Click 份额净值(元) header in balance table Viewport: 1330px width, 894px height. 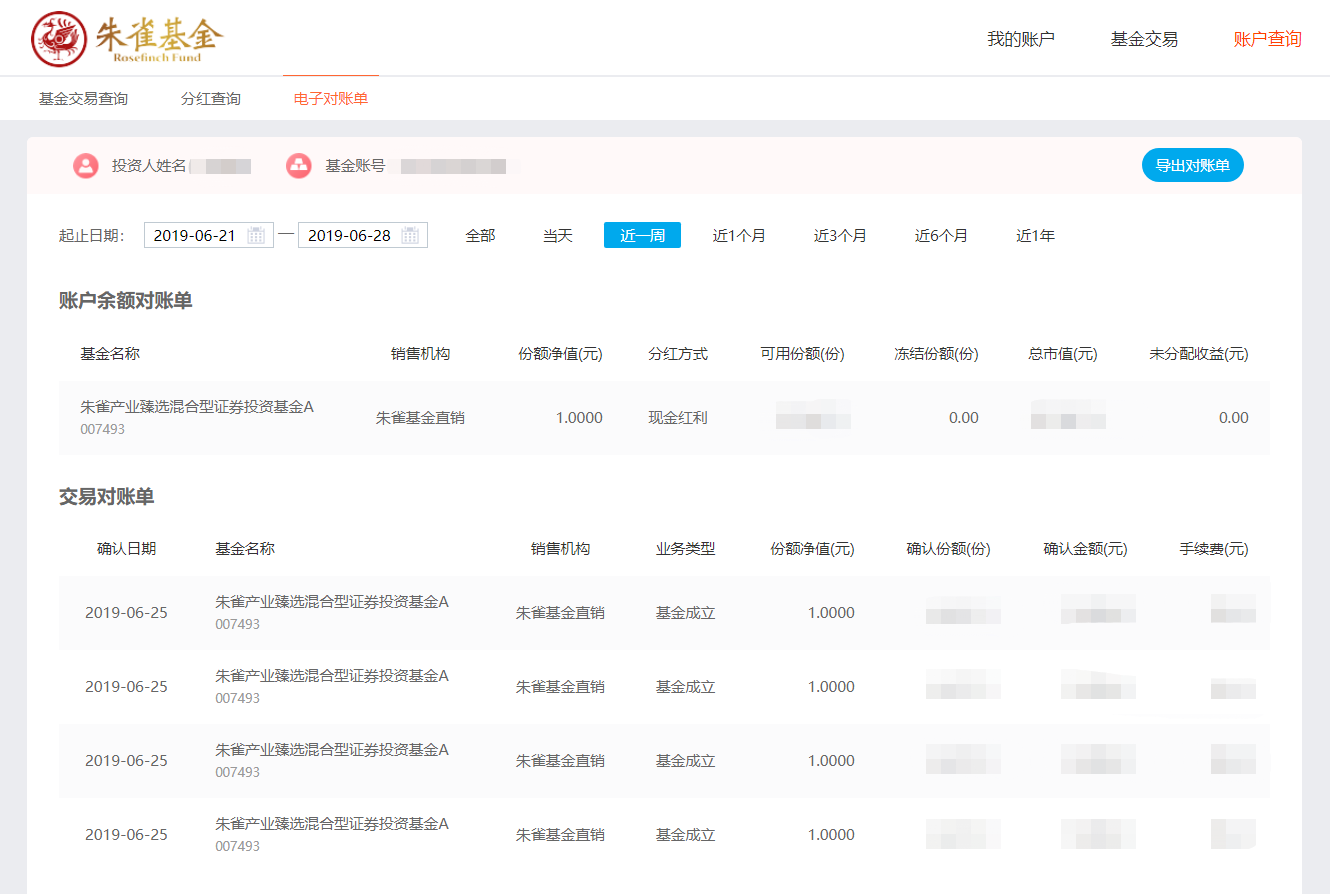560,354
